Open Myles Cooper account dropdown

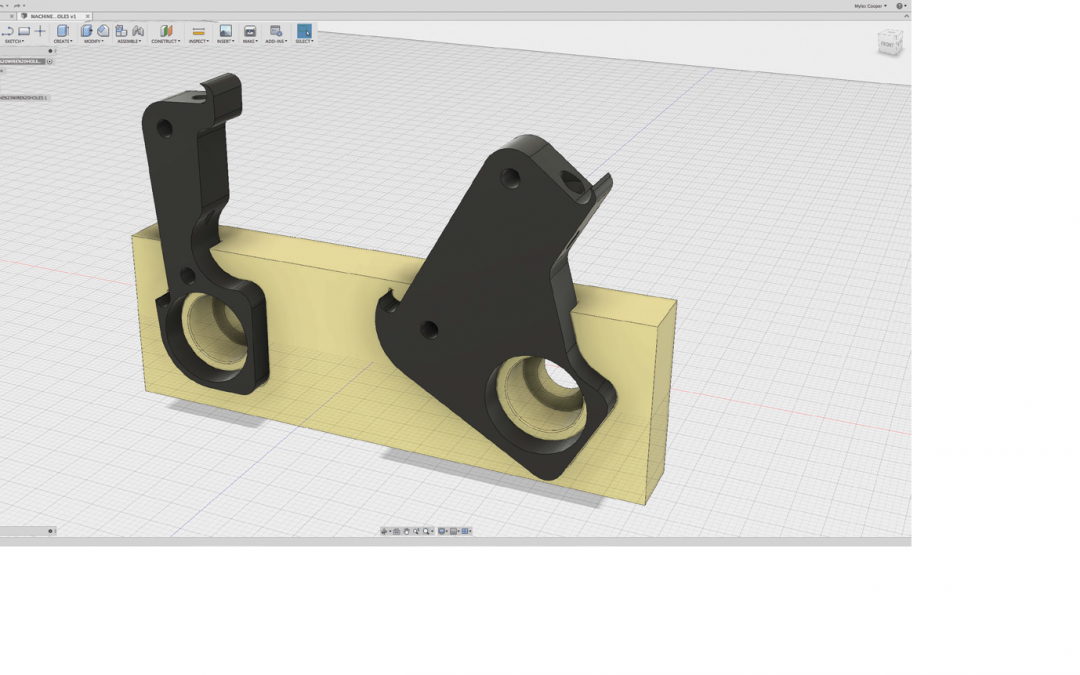871,6
